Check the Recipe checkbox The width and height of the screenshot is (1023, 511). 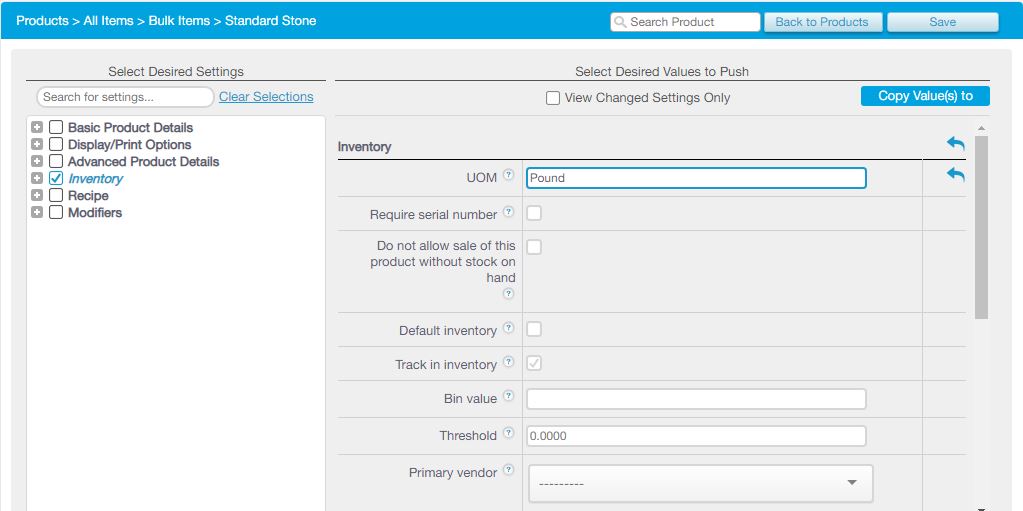(56, 195)
